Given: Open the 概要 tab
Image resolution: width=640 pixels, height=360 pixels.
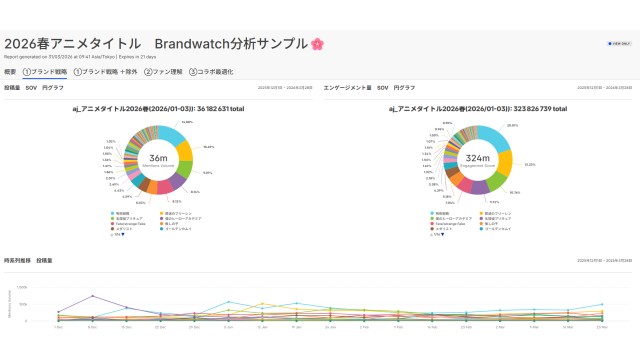Looking at the screenshot, I should coord(10,72).
